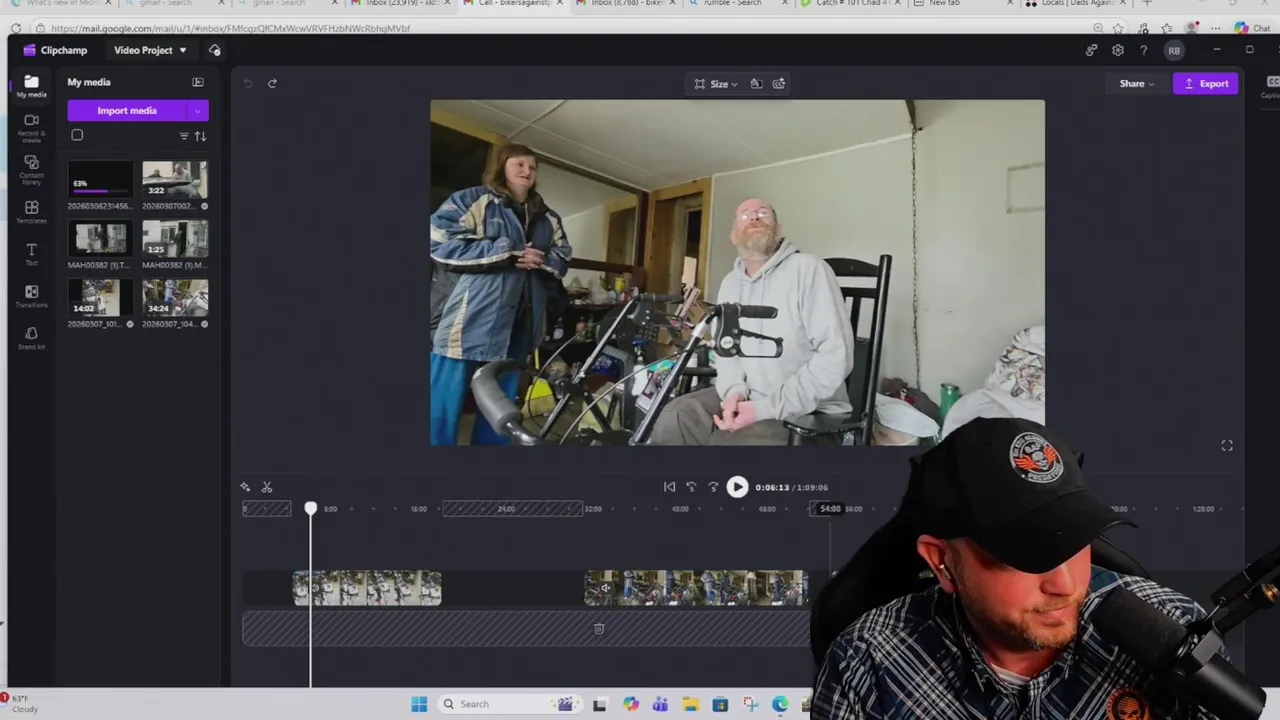The height and width of the screenshot is (720, 1280).
Task: Select the 34:24 media thumbnail
Action: [175, 298]
